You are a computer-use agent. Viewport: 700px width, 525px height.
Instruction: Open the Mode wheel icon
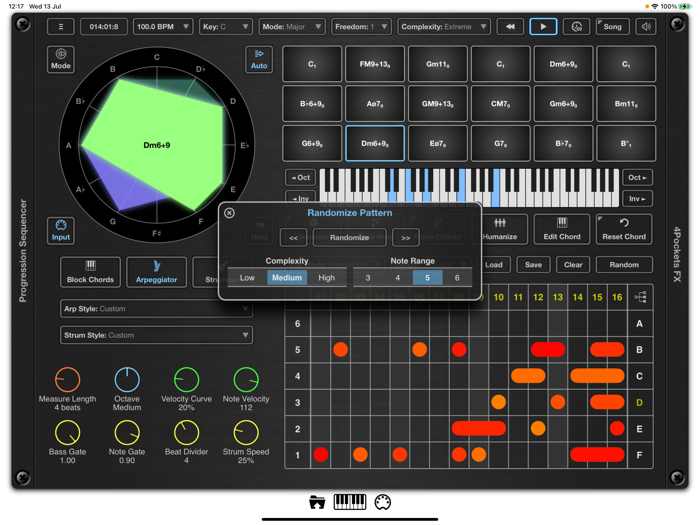61,59
